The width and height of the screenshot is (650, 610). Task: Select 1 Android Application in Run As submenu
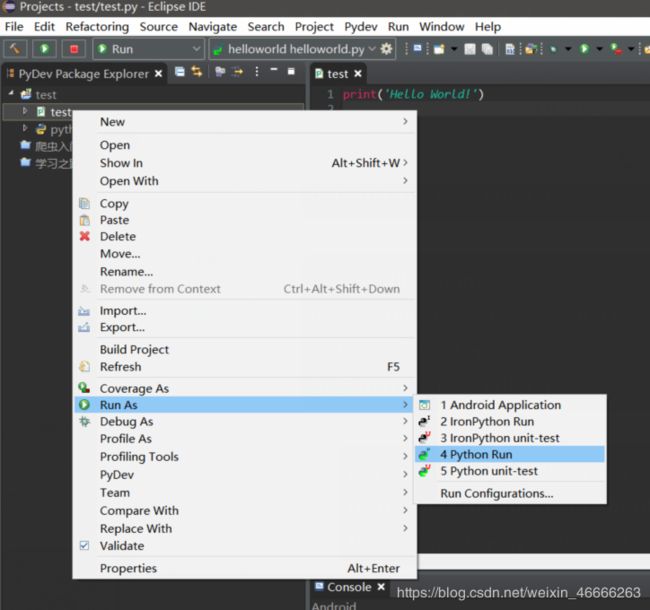[510, 405]
